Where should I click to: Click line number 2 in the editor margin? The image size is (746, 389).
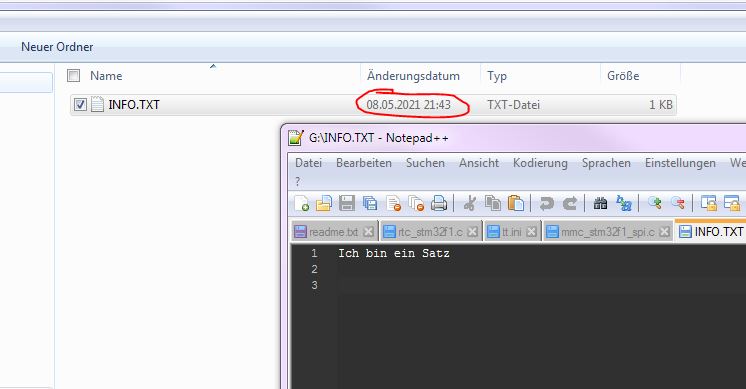tap(314, 269)
